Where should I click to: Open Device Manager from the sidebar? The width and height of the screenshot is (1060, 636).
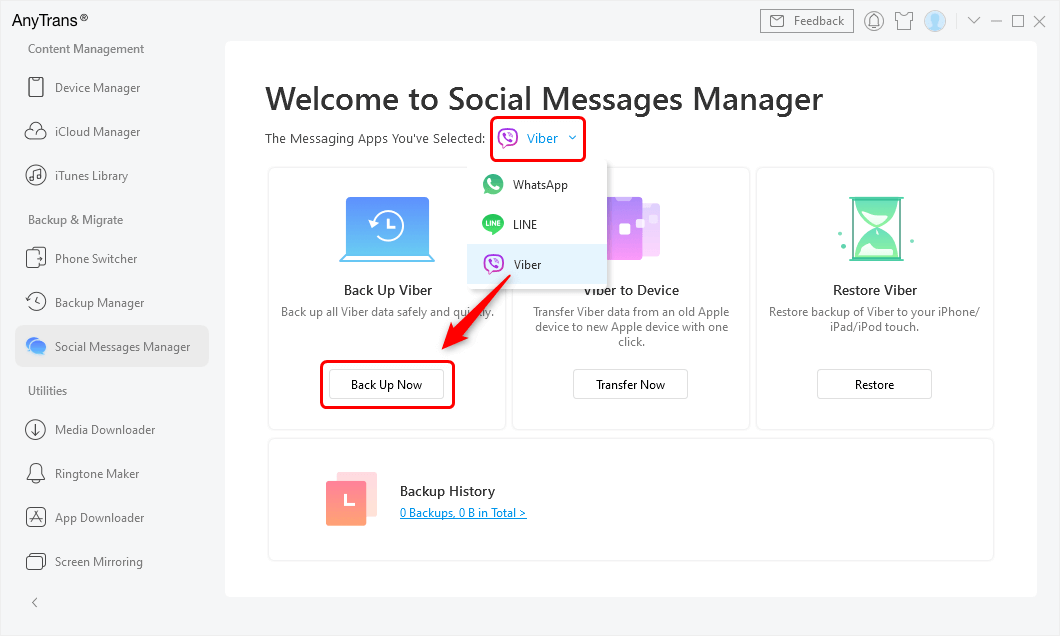pos(112,88)
